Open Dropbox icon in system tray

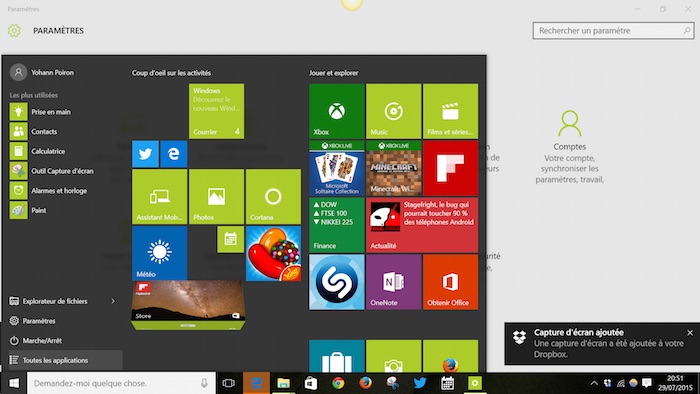click(x=608, y=383)
